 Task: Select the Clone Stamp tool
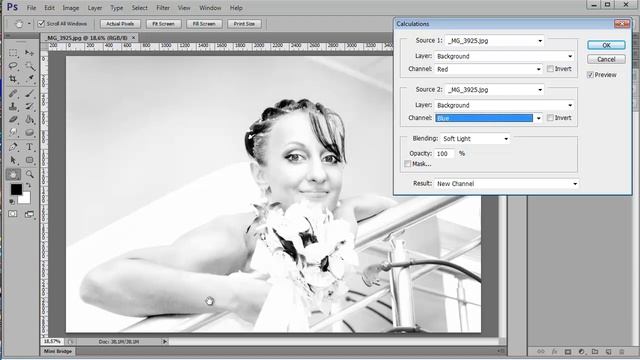pyautogui.click(x=13, y=107)
